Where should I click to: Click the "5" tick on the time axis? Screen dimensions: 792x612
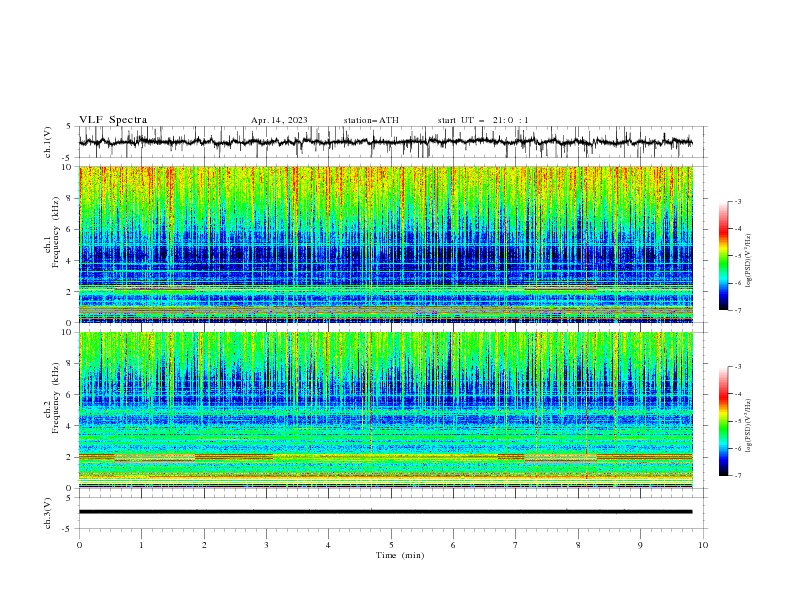[391, 545]
